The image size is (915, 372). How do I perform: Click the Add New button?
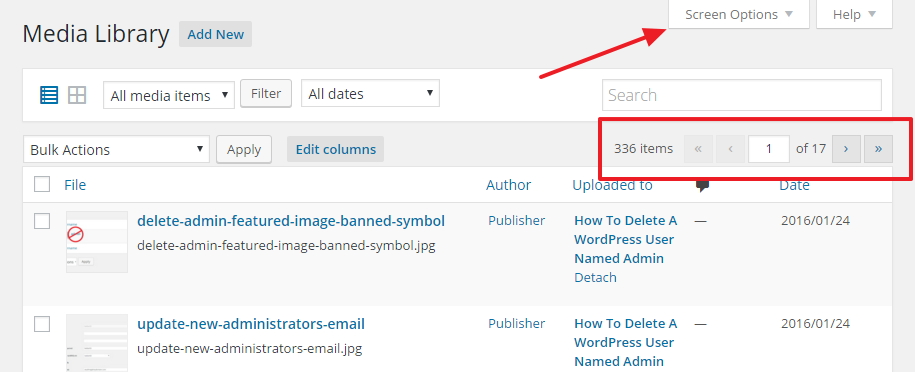(x=215, y=34)
